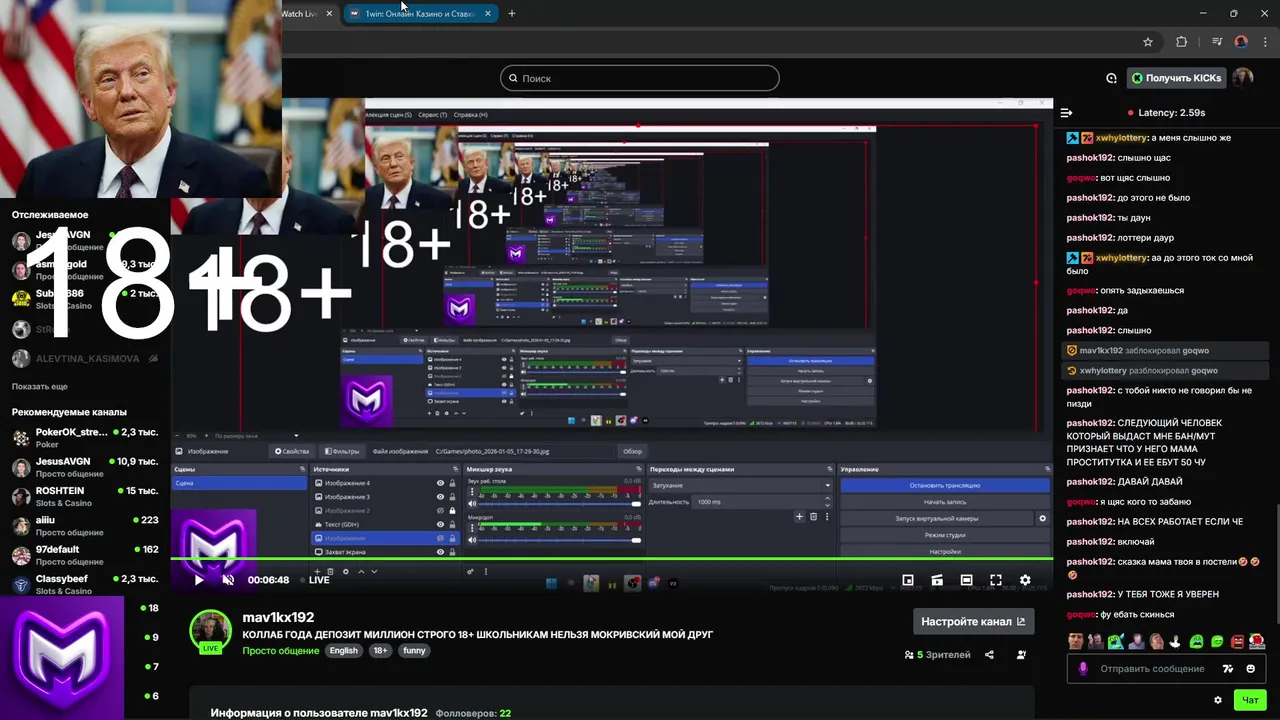Click the viewers count icon
Image resolution: width=1280 pixels, height=720 pixels.
[x=908, y=655]
